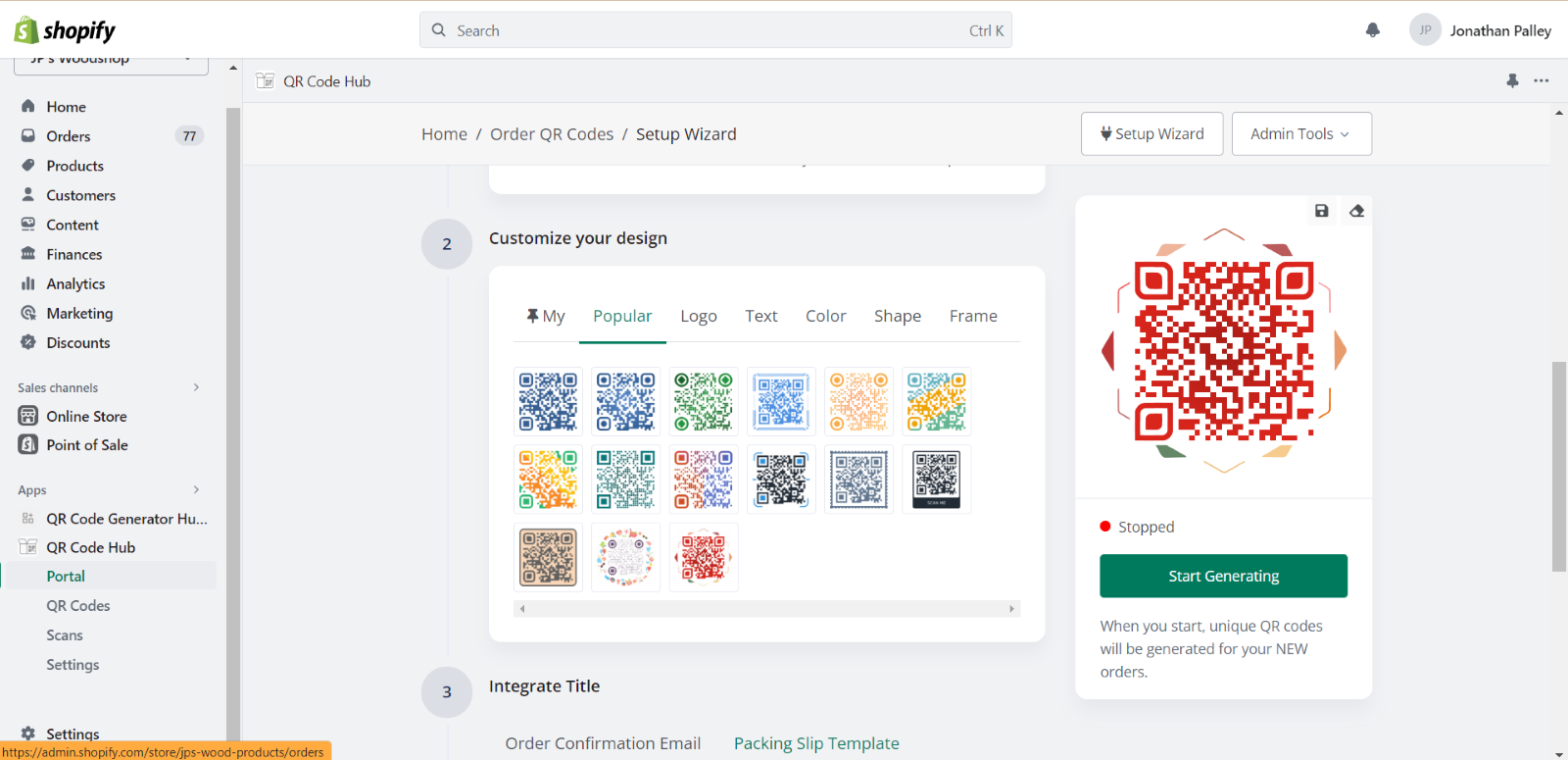
Task: Click the JP user avatar
Action: coord(1425,30)
